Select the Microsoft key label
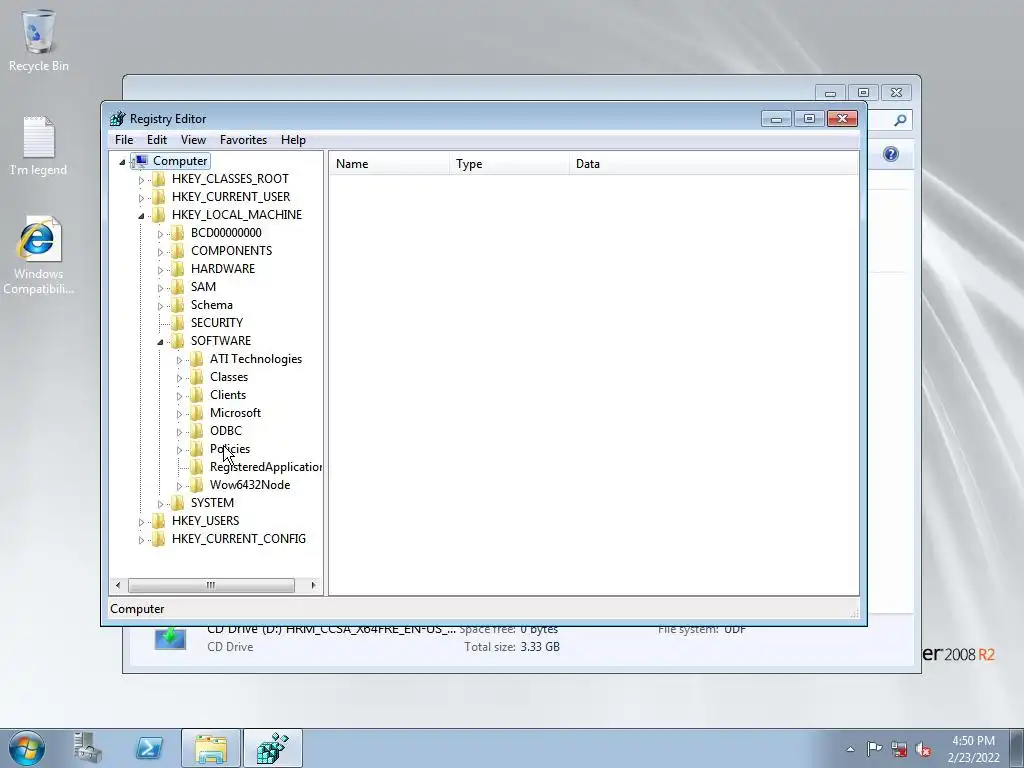 [235, 413]
